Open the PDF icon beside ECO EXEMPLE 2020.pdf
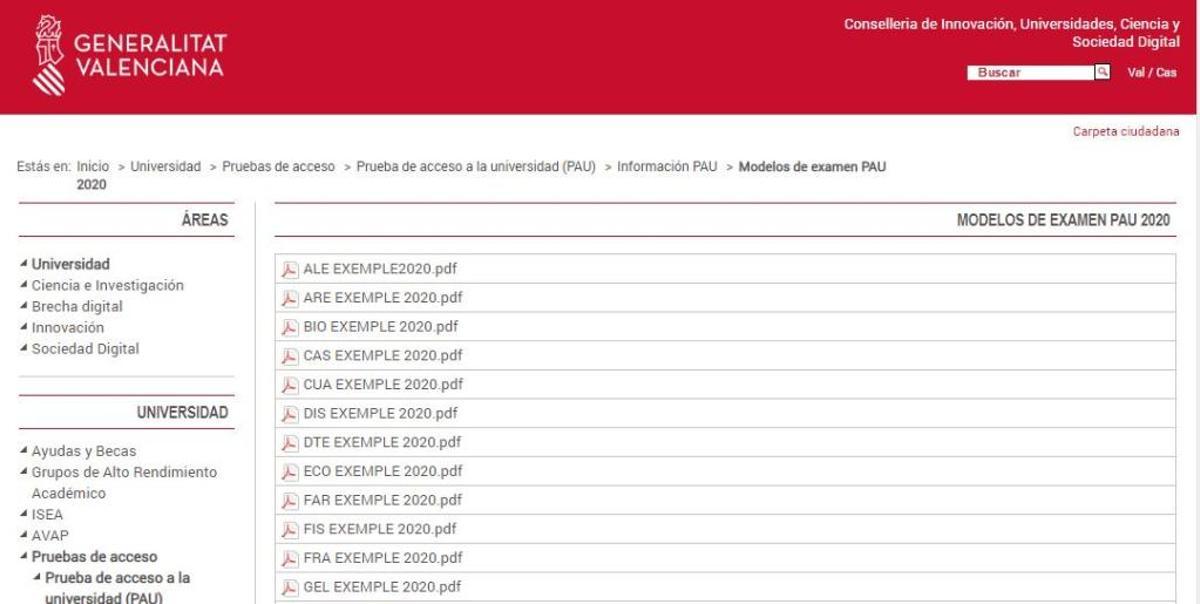1200x604 pixels. click(x=288, y=470)
